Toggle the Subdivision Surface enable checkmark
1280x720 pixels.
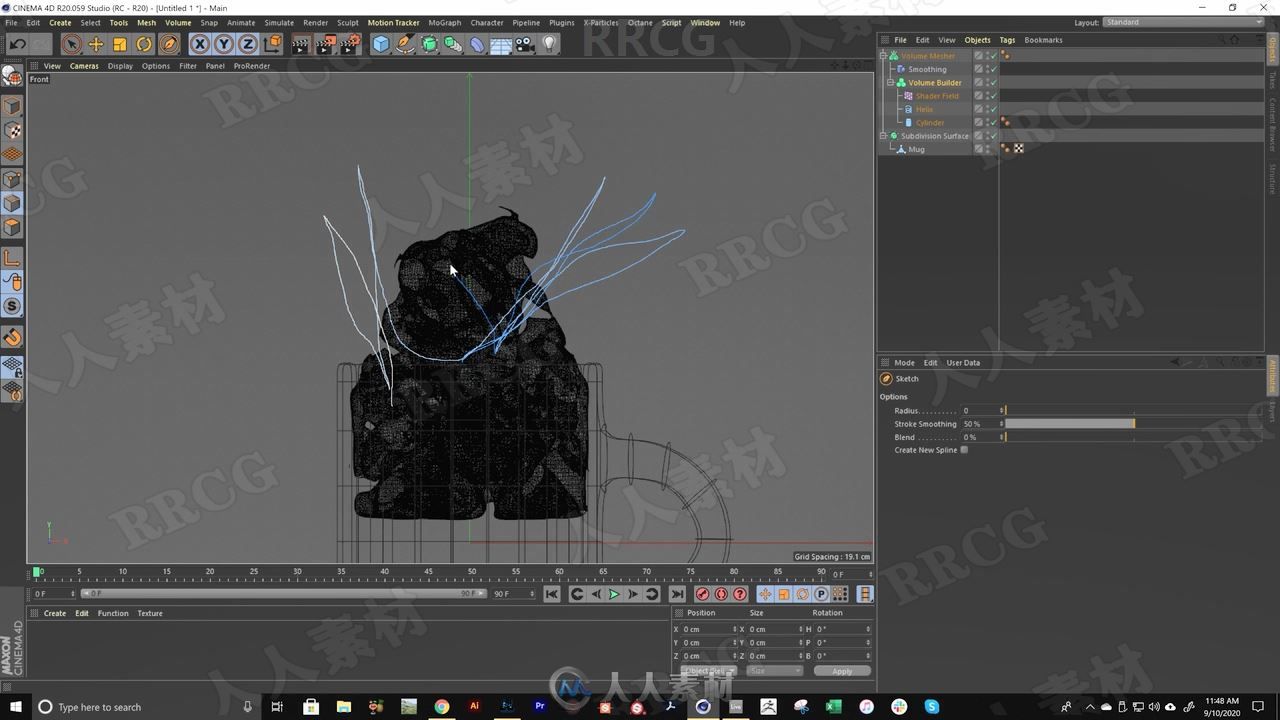993,136
